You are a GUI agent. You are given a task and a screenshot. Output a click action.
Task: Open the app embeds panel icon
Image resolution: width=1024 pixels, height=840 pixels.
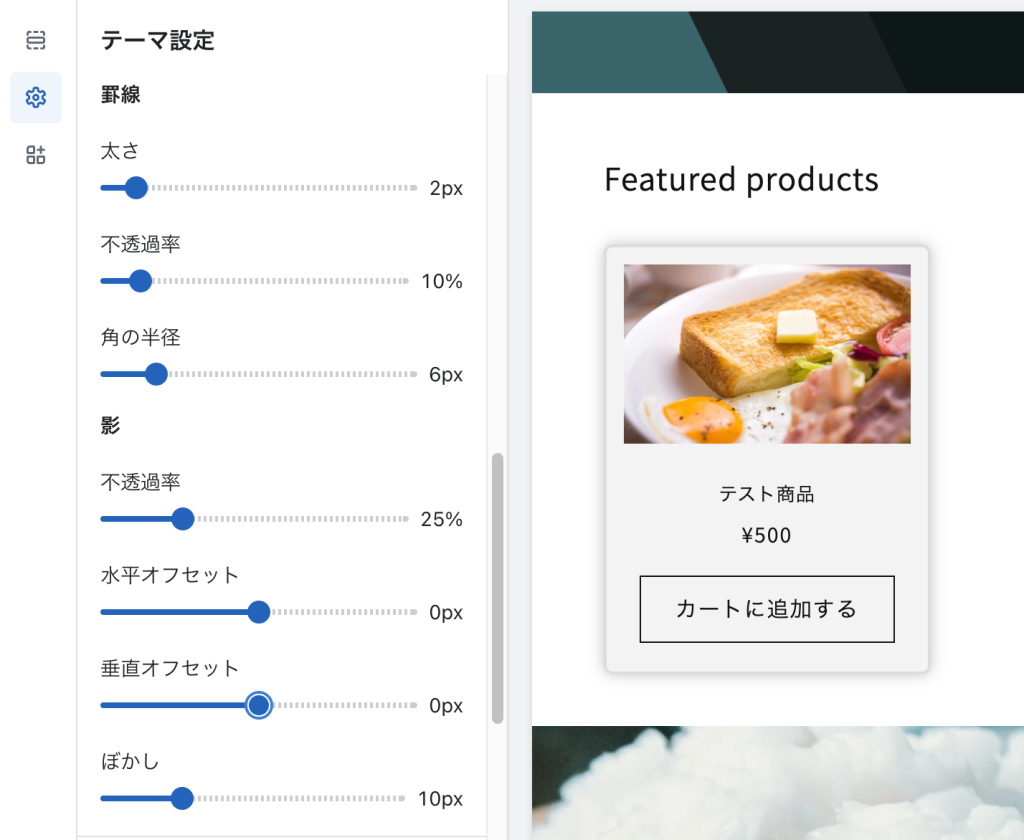coord(35,154)
